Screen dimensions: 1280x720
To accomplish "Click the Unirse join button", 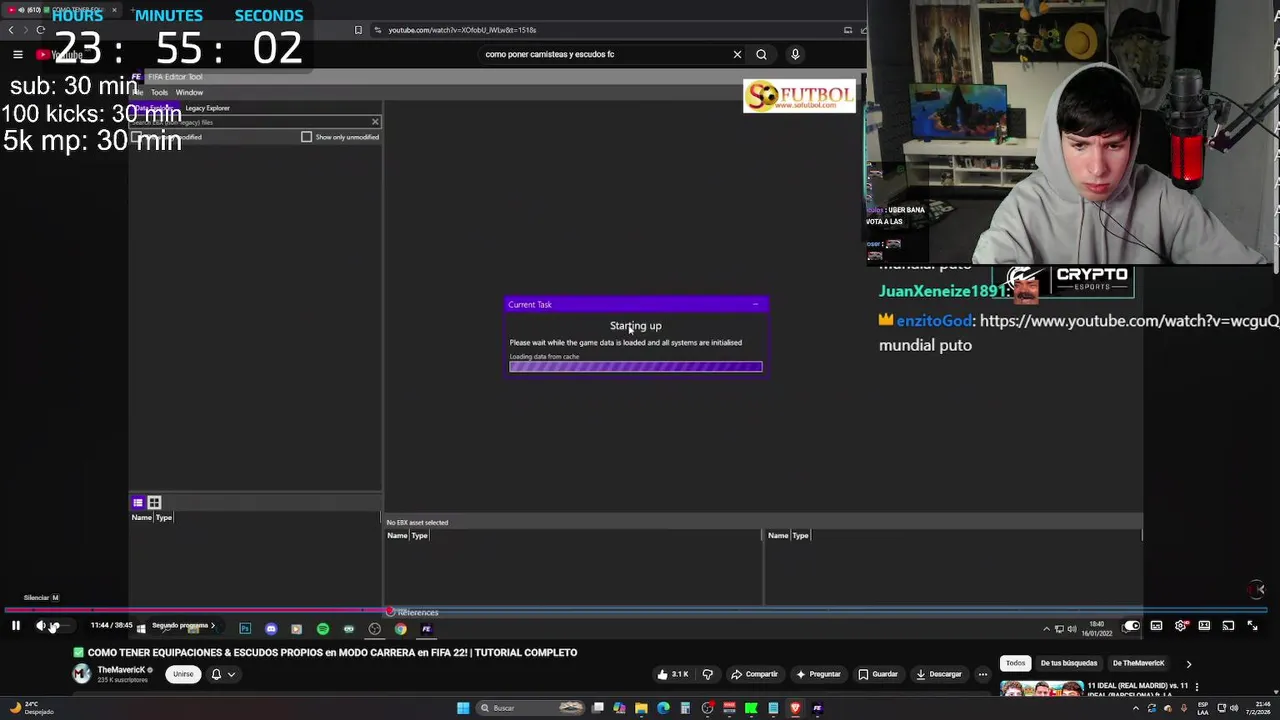I will click(x=183, y=674).
